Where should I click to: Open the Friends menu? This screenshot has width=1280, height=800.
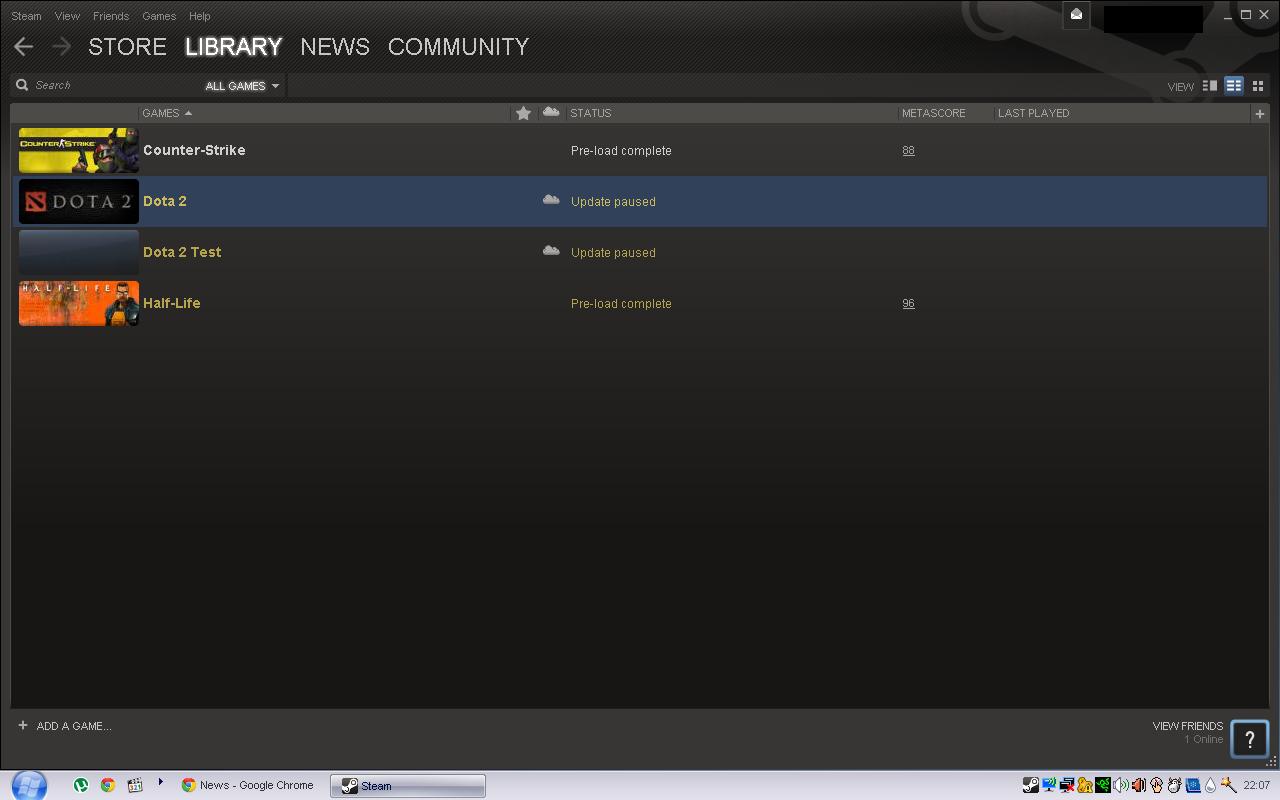pyautogui.click(x=111, y=16)
